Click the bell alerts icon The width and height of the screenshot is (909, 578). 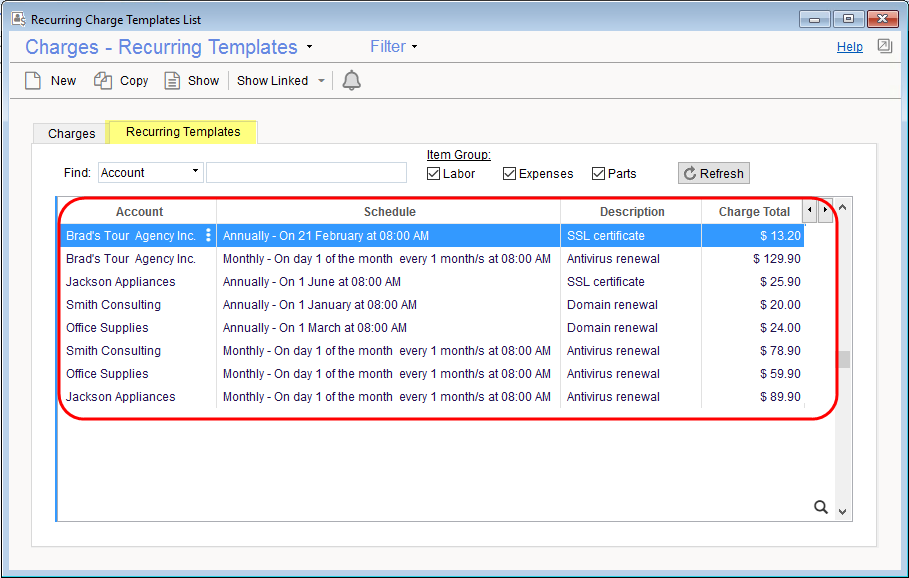351,81
